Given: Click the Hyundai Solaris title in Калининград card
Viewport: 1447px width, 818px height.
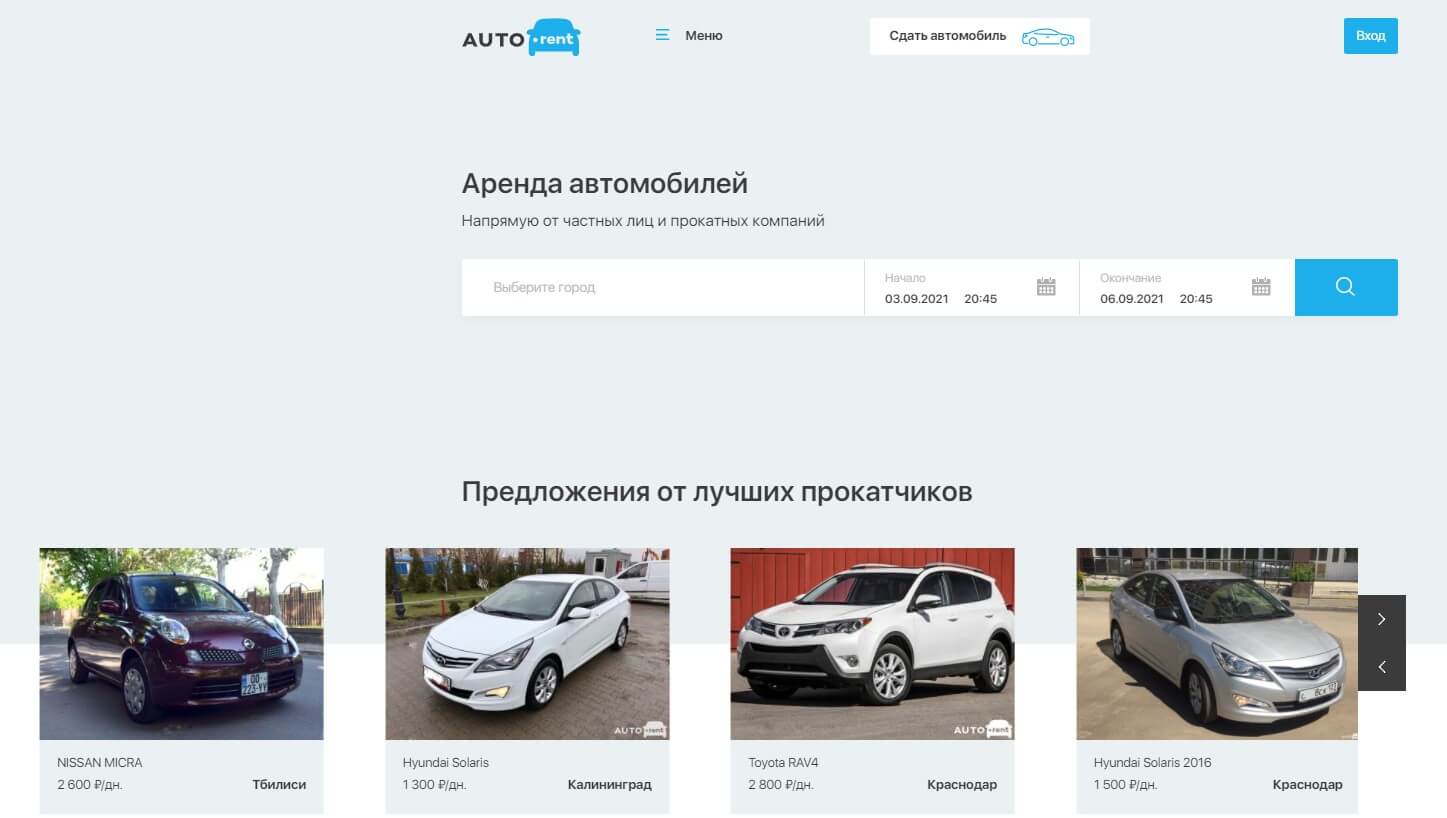Looking at the screenshot, I should pyautogui.click(x=446, y=762).
